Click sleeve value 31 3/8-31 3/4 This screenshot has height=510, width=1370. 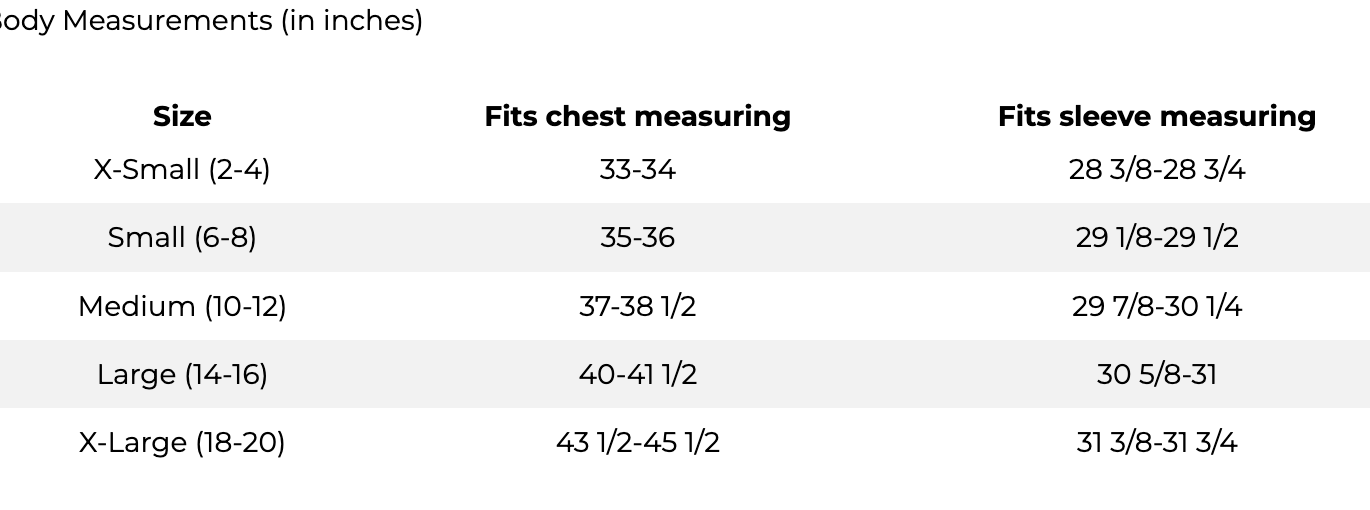[x=1157, y=442]
